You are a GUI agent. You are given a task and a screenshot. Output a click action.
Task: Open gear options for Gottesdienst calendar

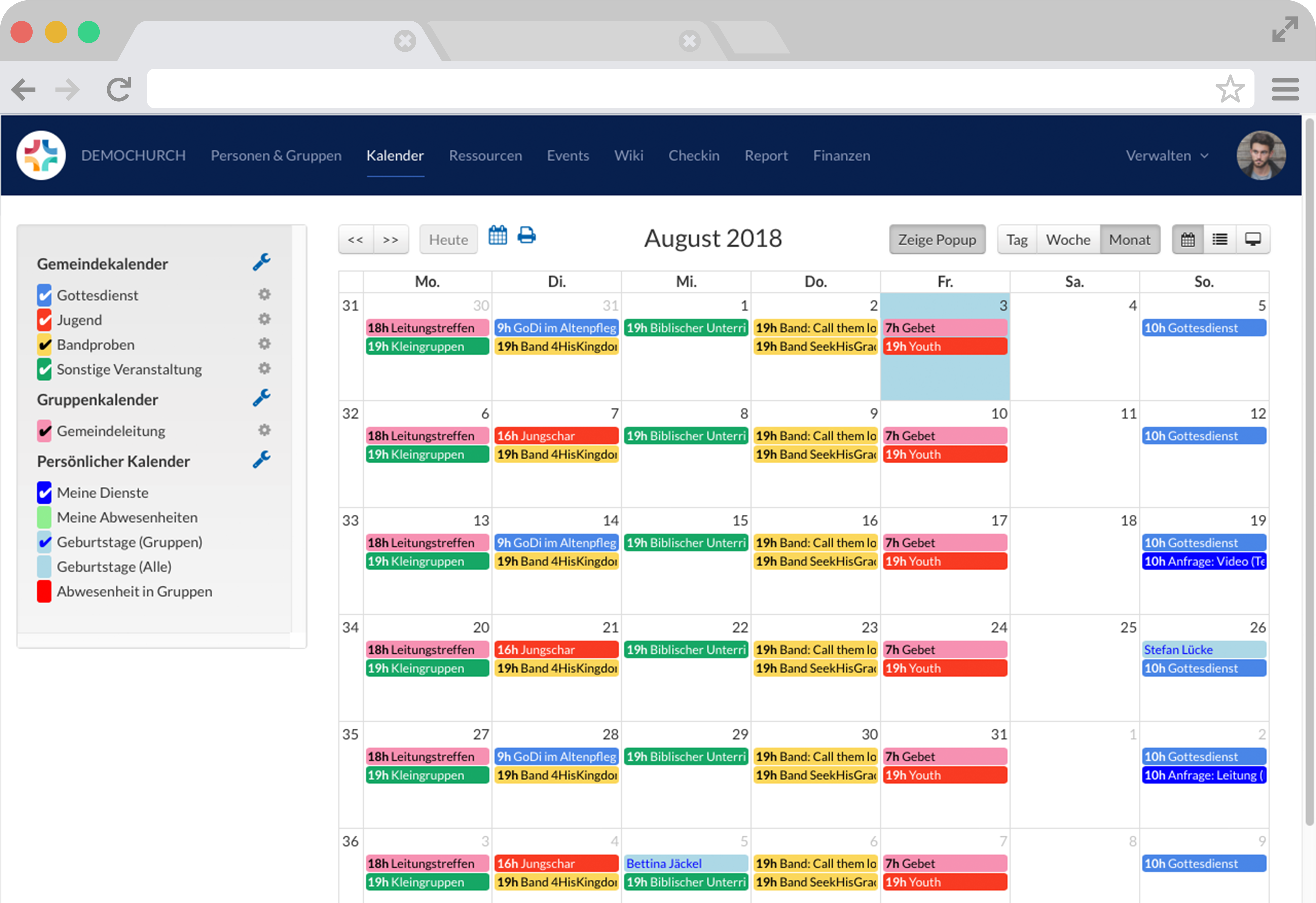pos(264,295)
